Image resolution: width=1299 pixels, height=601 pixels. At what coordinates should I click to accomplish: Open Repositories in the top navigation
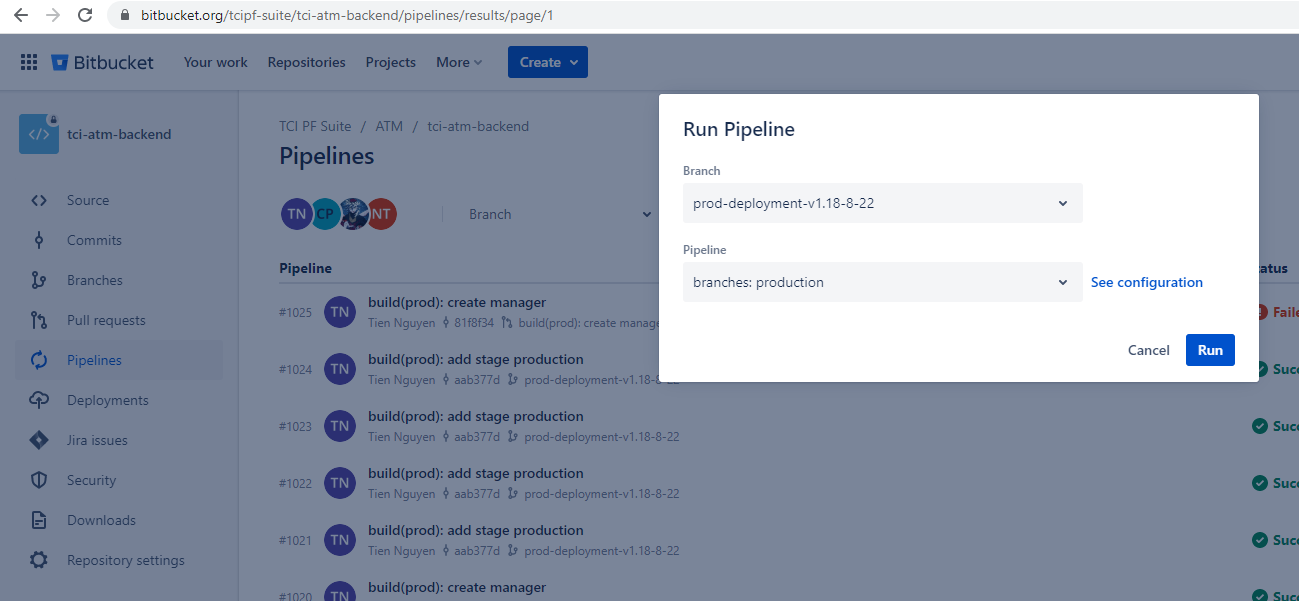point(306,62)
